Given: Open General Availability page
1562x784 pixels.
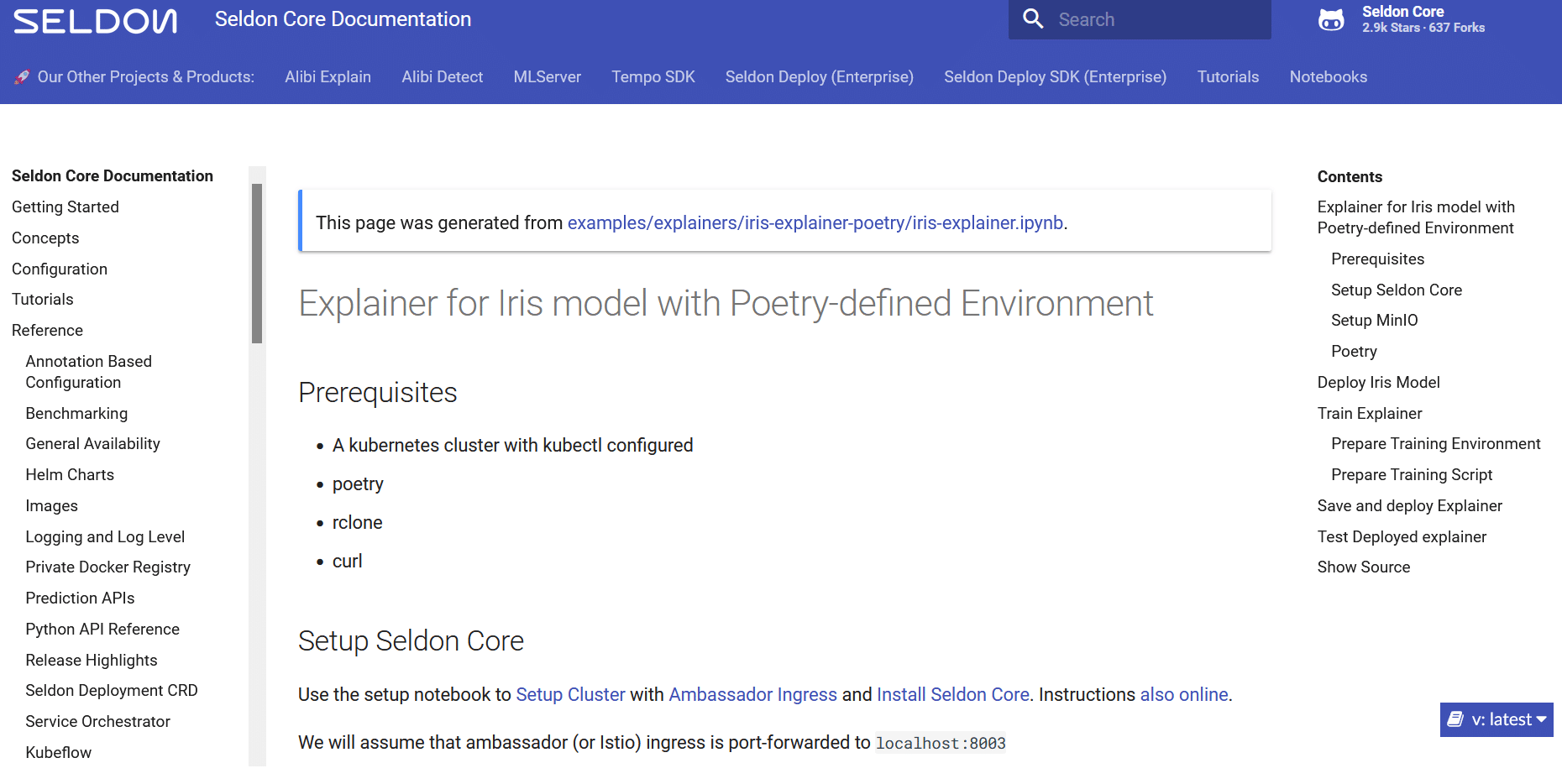Looking at the screenshot, I should tap(92, 444).
